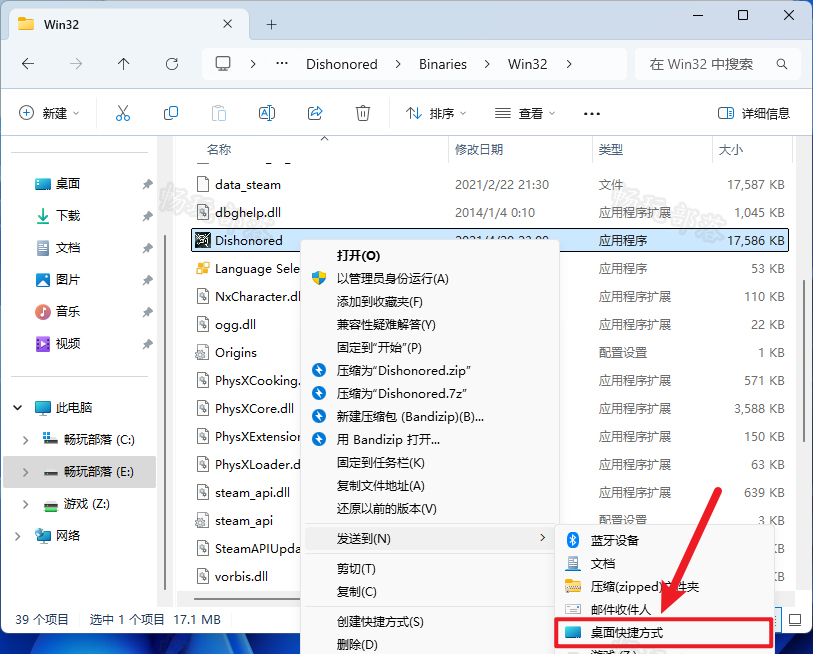Screen dimensions: 813x654
Task: Click the file list vertical scrollbar
Action: pos(804,361)
